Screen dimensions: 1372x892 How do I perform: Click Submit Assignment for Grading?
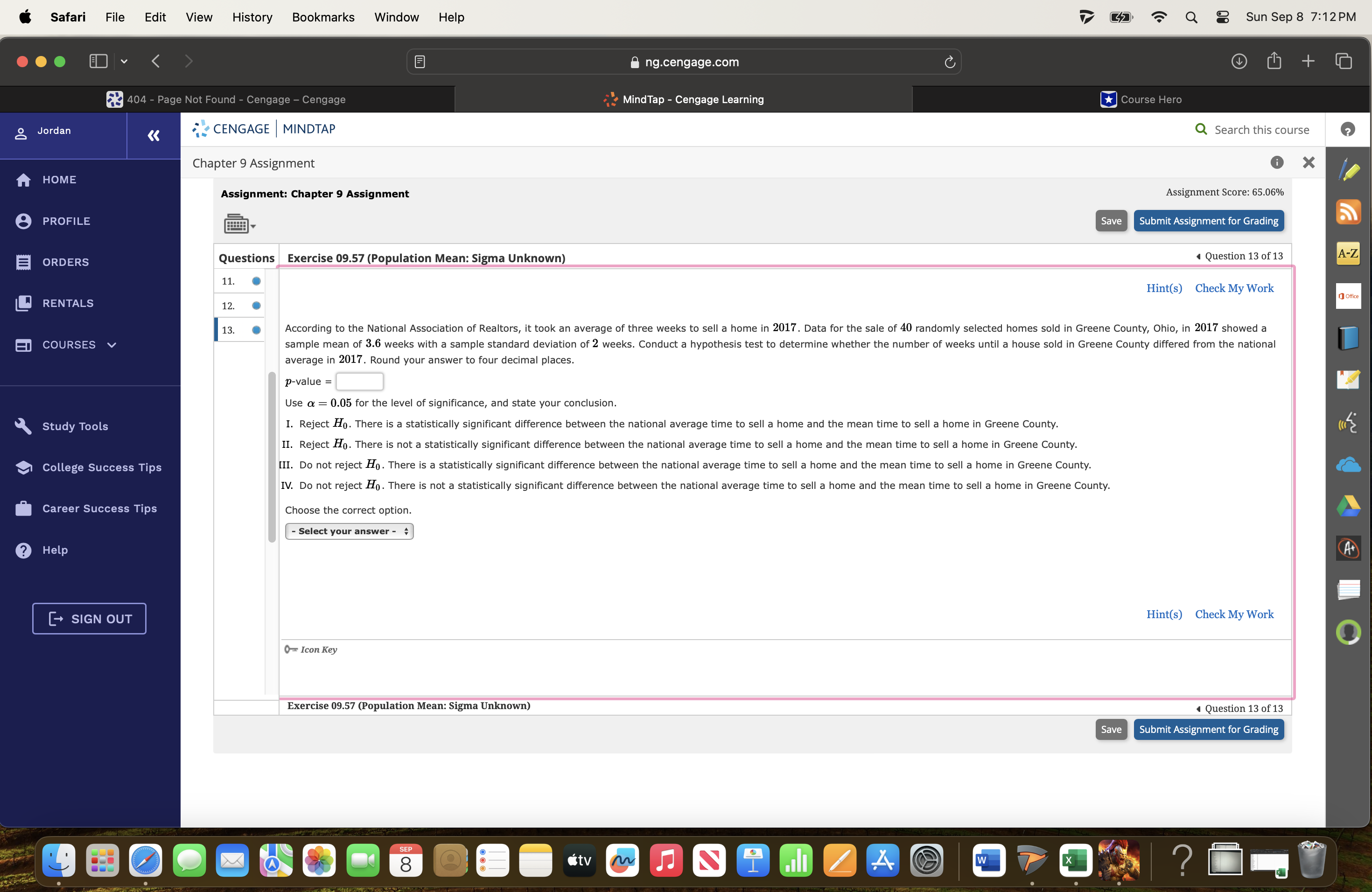coord(1208,221)
